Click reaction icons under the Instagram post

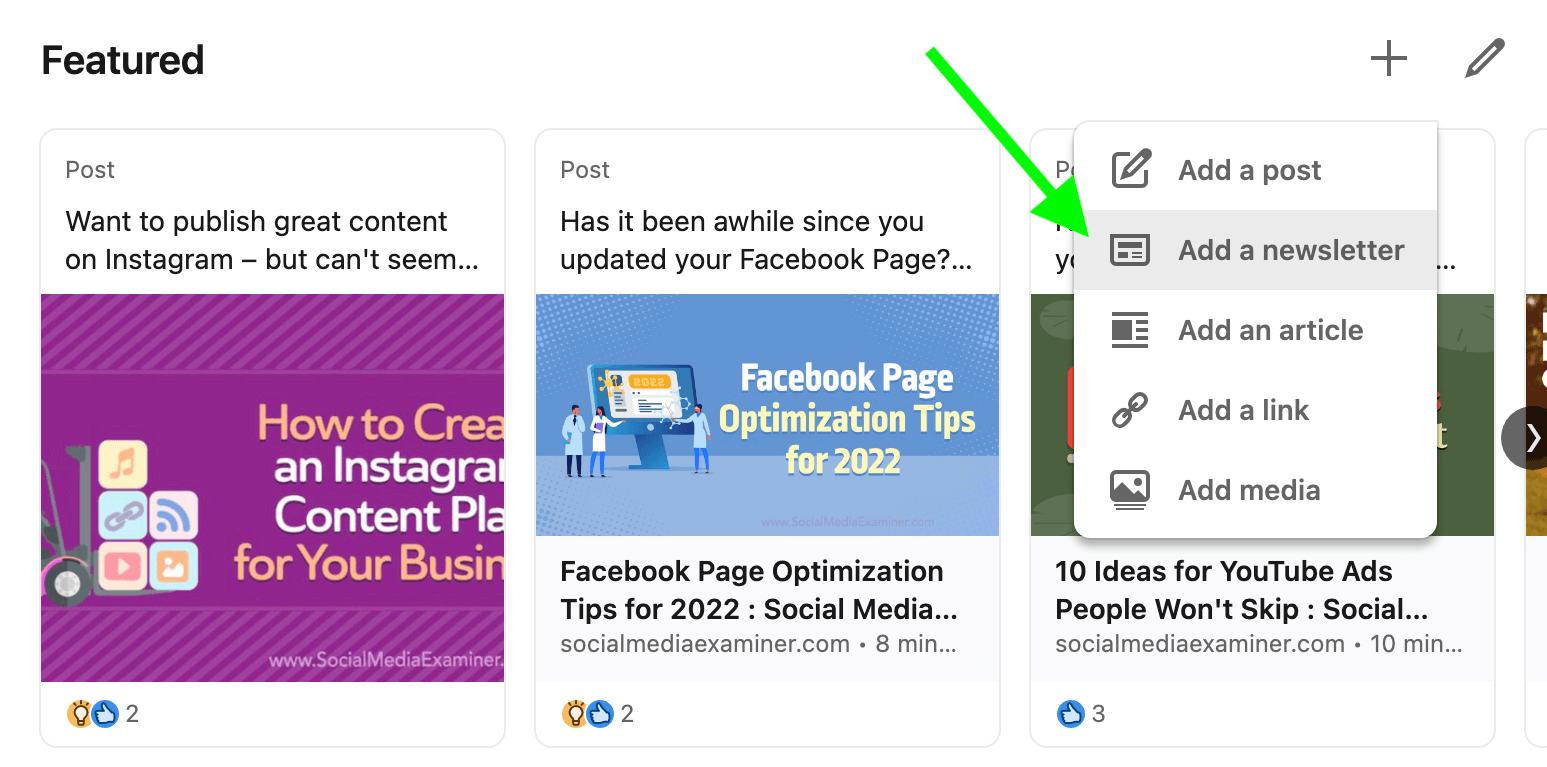[92, 713]
